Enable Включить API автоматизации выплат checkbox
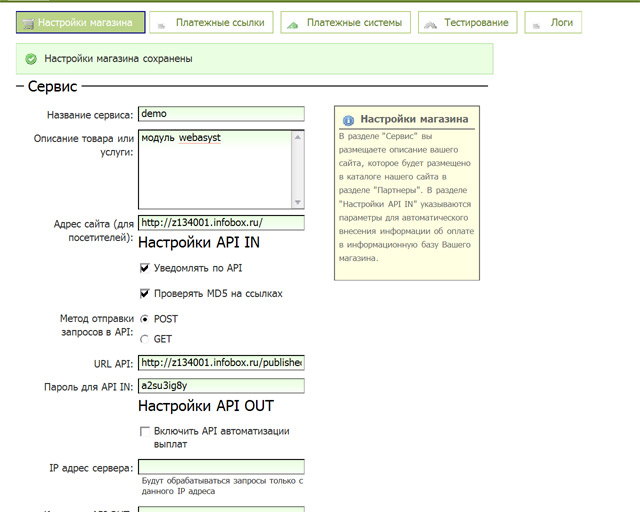Screen dimensions: 640x512 point(145,431)
